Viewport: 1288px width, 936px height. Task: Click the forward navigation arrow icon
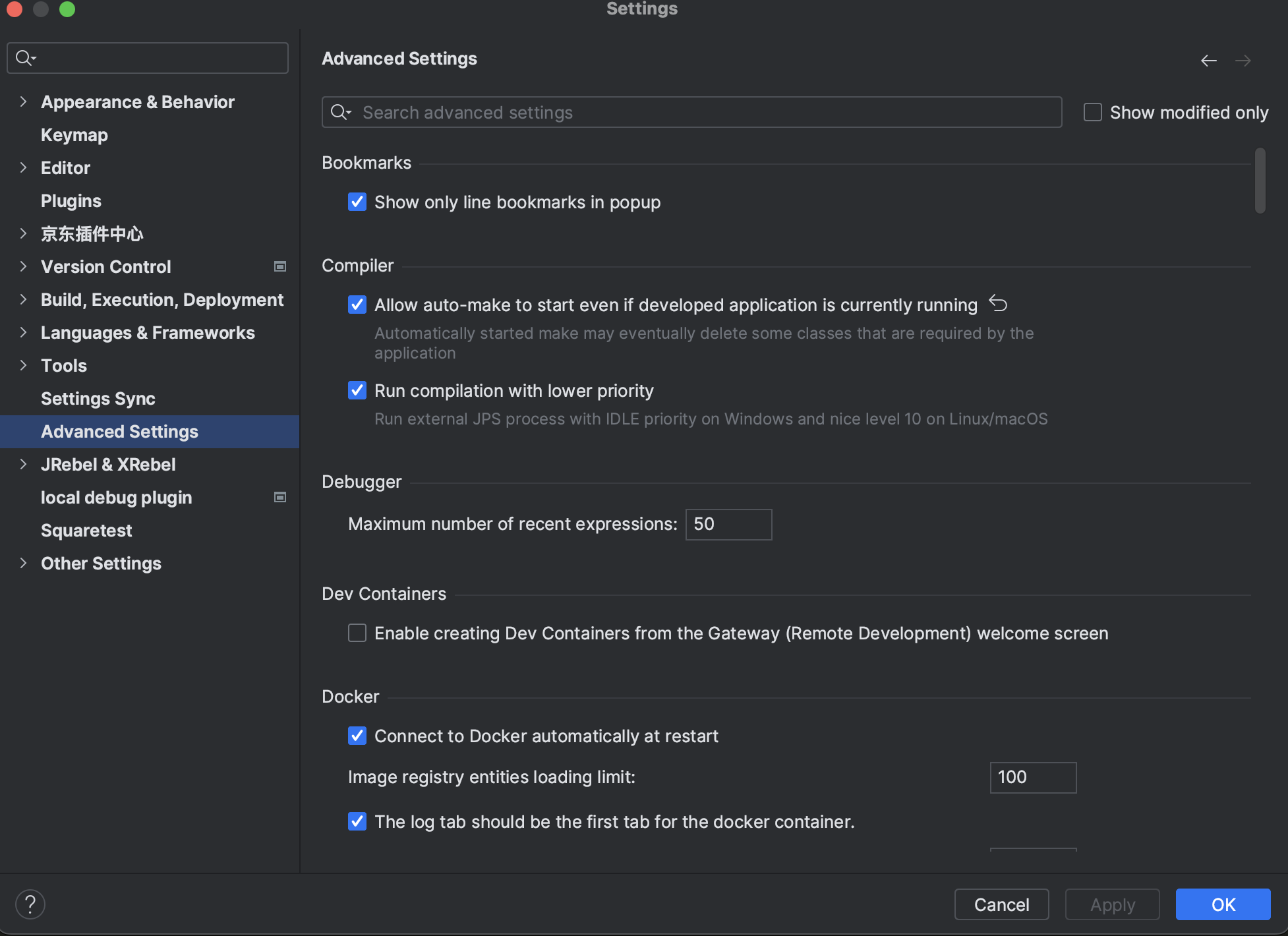[1243, 61]
